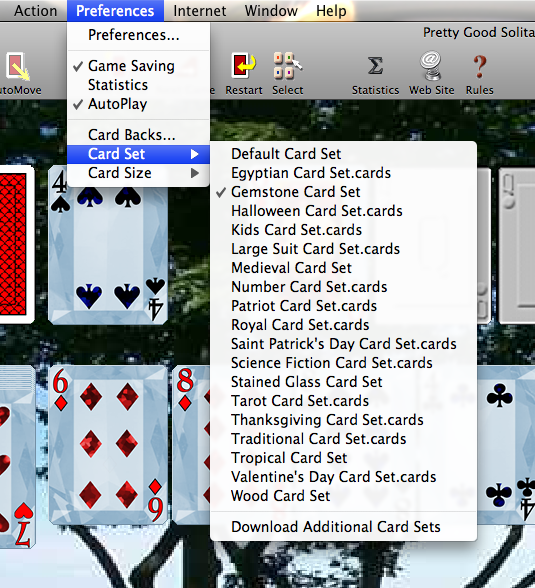The height and width of the screenshot is (588, 535).
Task: Select Royal Card Set.cards
Action: click(x=343, y=325)
